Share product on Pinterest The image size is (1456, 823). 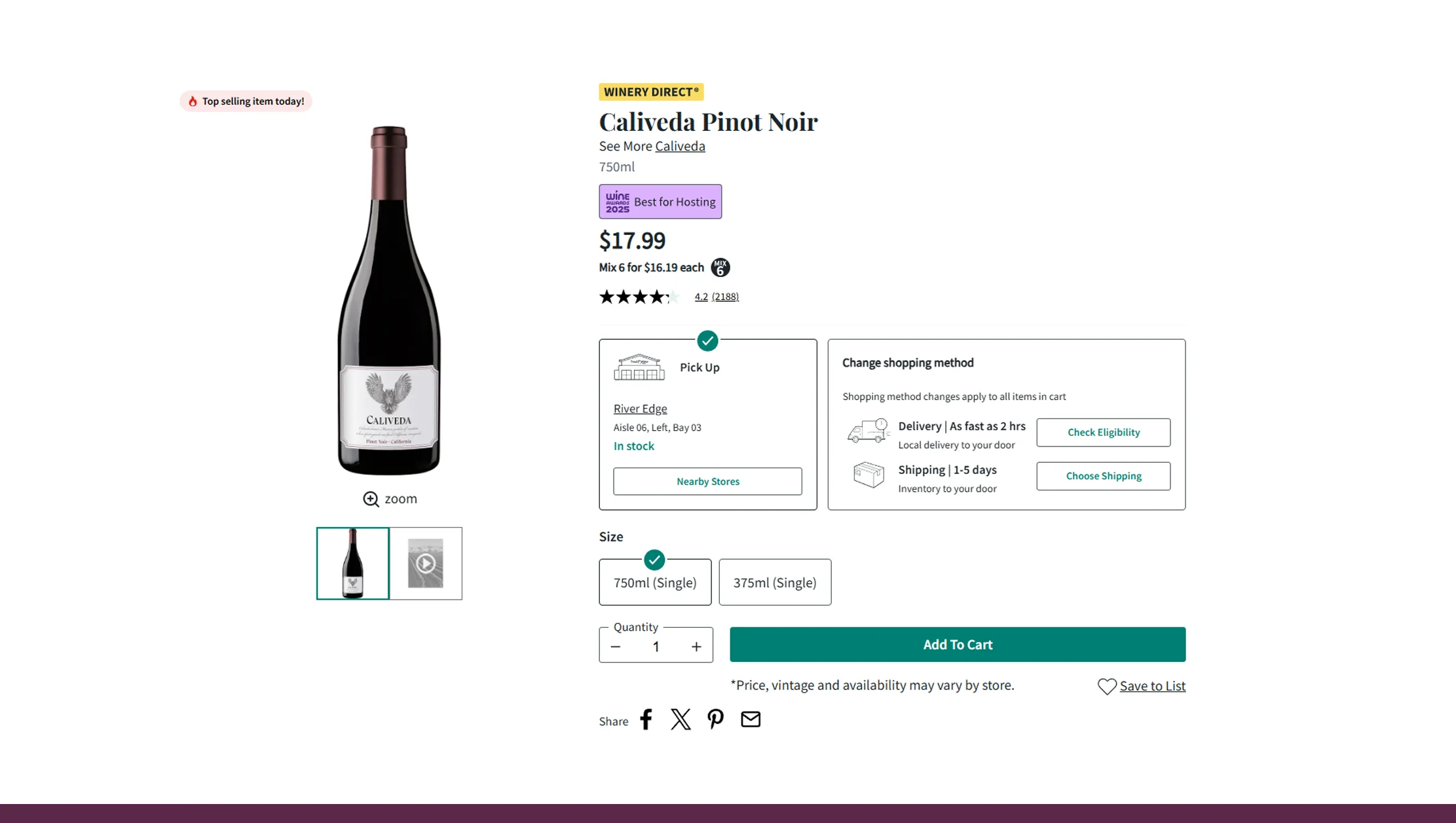point(715,720)
